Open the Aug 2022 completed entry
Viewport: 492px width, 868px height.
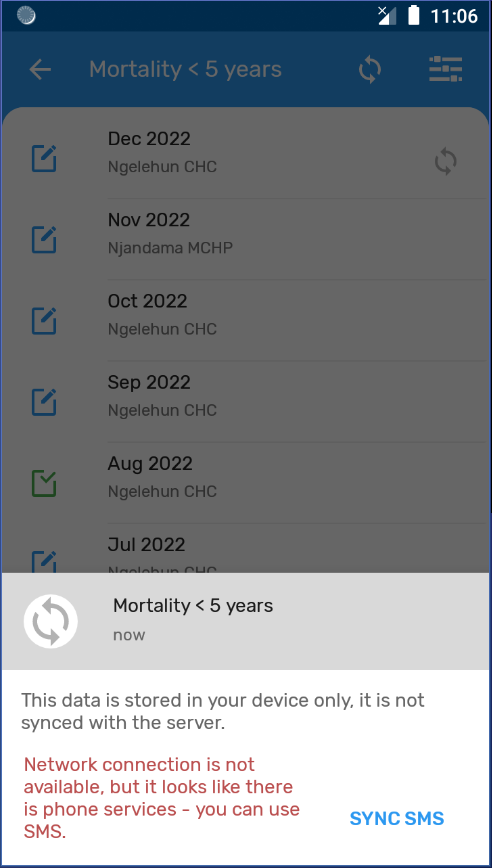246,483
